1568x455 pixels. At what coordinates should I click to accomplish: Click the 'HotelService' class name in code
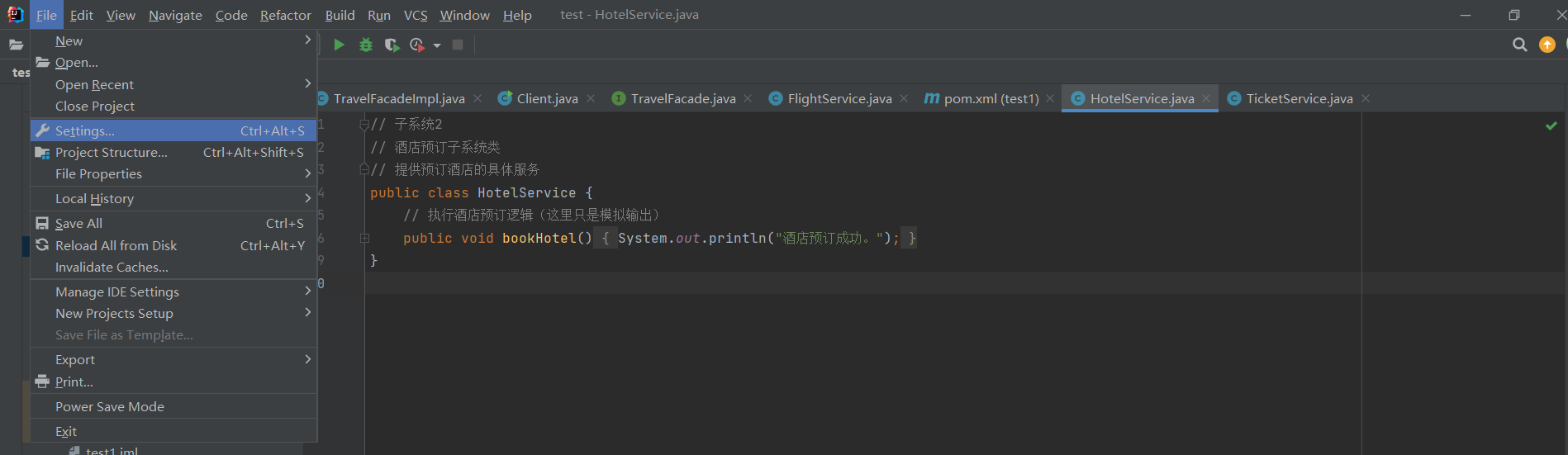[x=526, y=192]
